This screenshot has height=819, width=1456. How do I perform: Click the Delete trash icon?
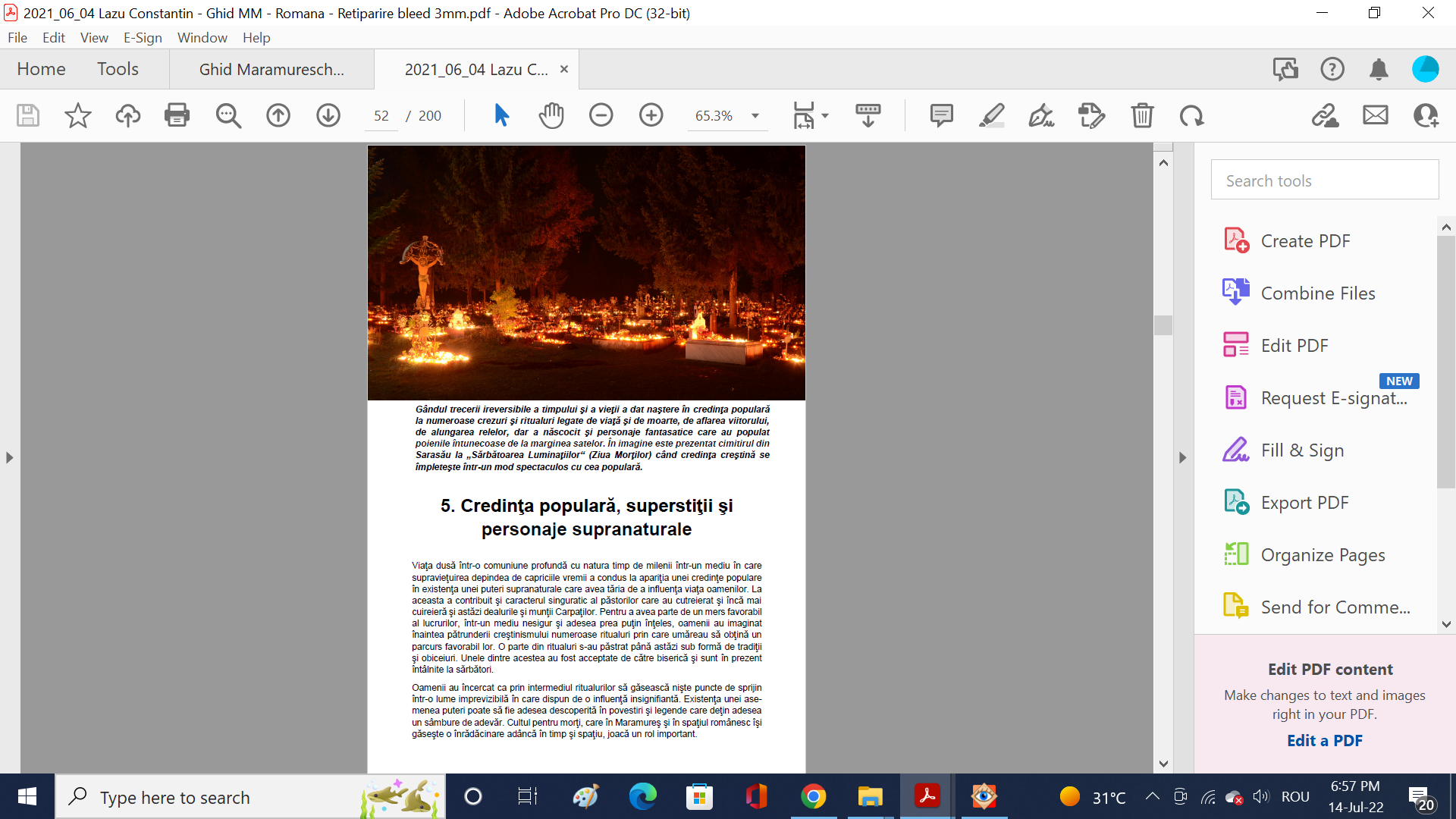1142,115
